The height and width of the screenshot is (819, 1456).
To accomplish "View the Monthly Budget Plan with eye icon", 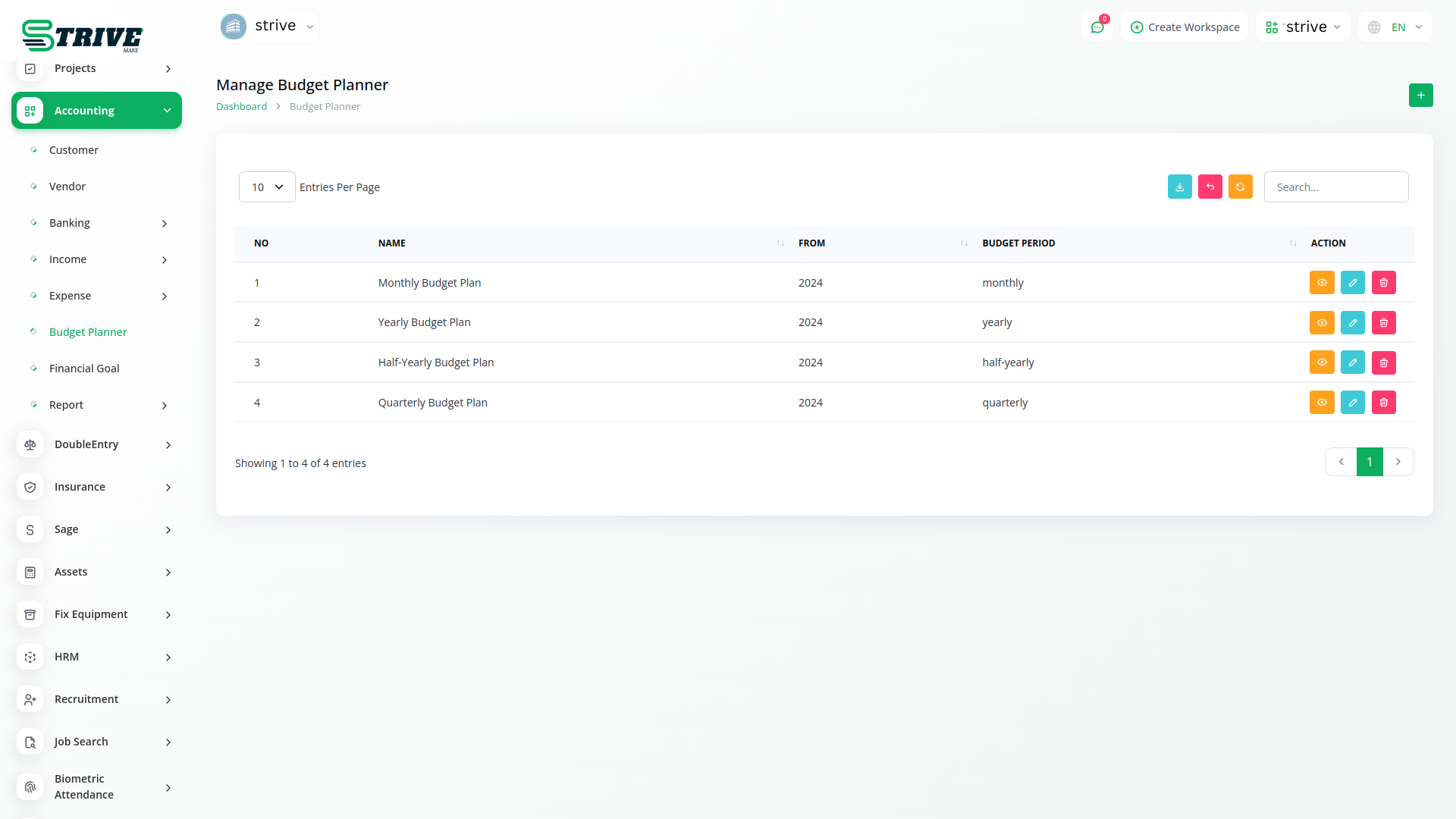I will point(1321,283).
